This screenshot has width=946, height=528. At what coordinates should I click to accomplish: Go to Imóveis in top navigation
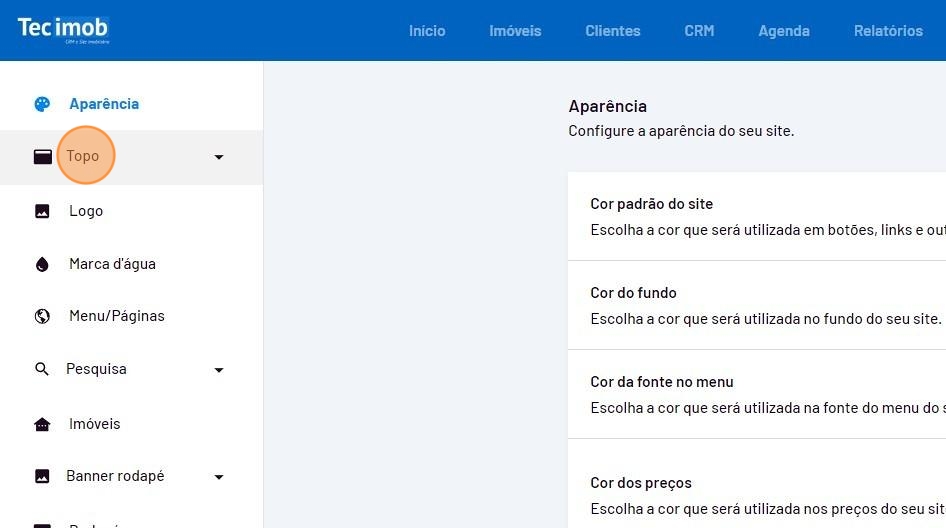(x=515, y=31)
